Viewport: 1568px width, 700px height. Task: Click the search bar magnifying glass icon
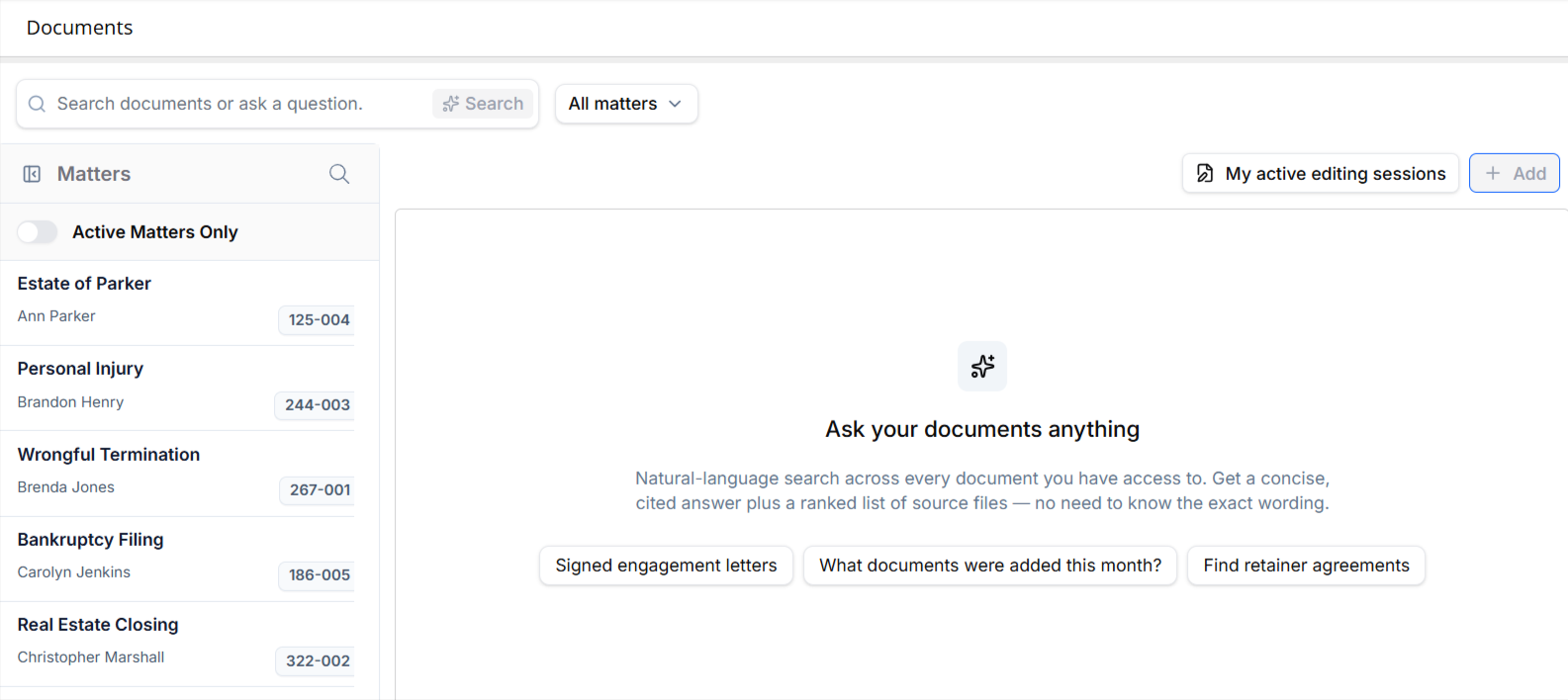(37, 104)
